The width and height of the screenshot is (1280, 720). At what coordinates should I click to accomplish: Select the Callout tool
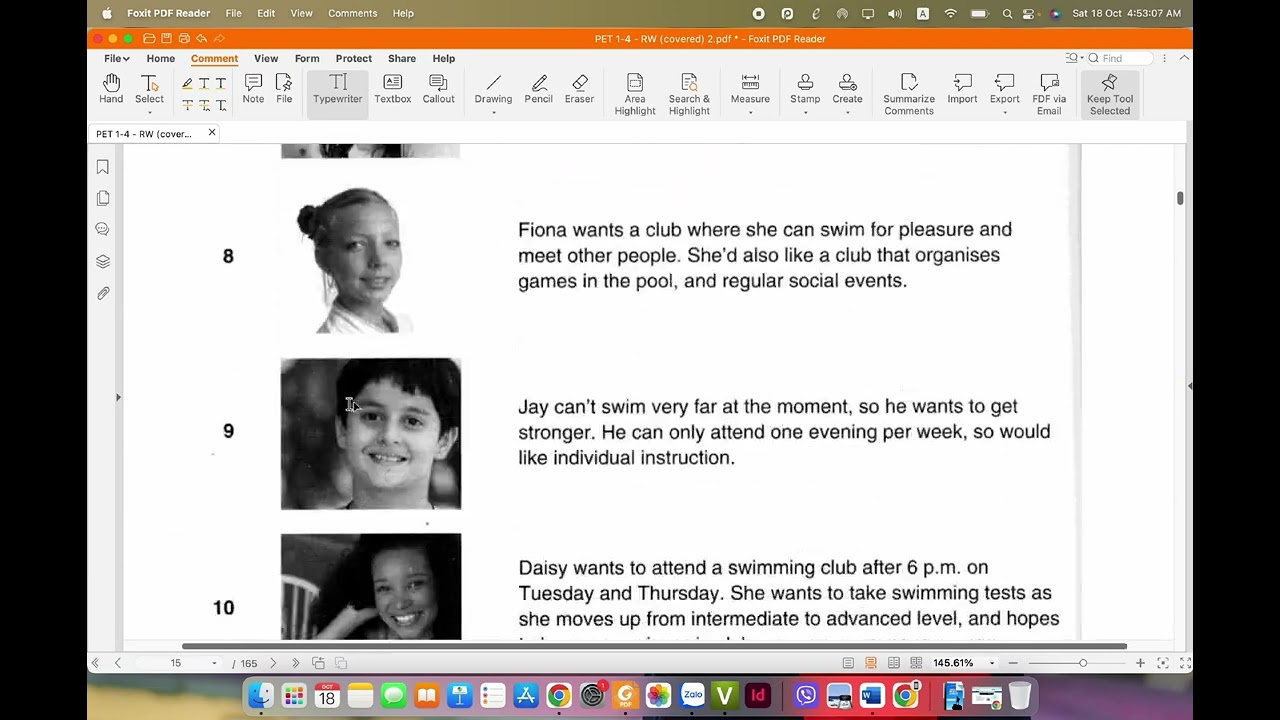438,89
